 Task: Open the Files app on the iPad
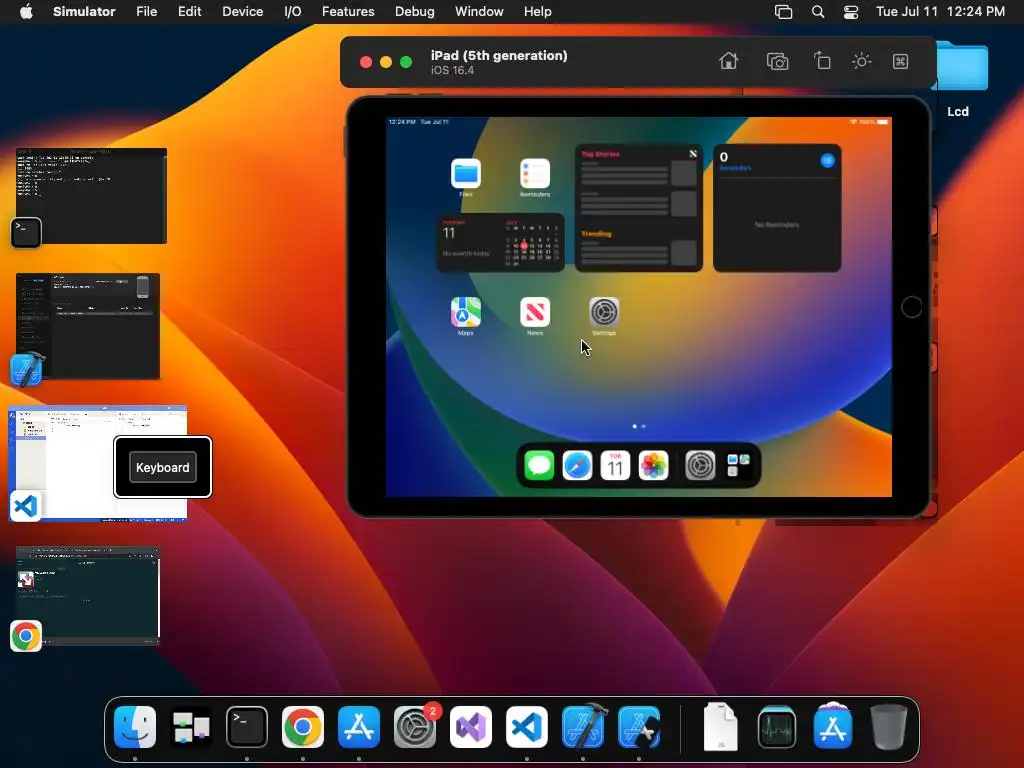(x=466, y=174)
